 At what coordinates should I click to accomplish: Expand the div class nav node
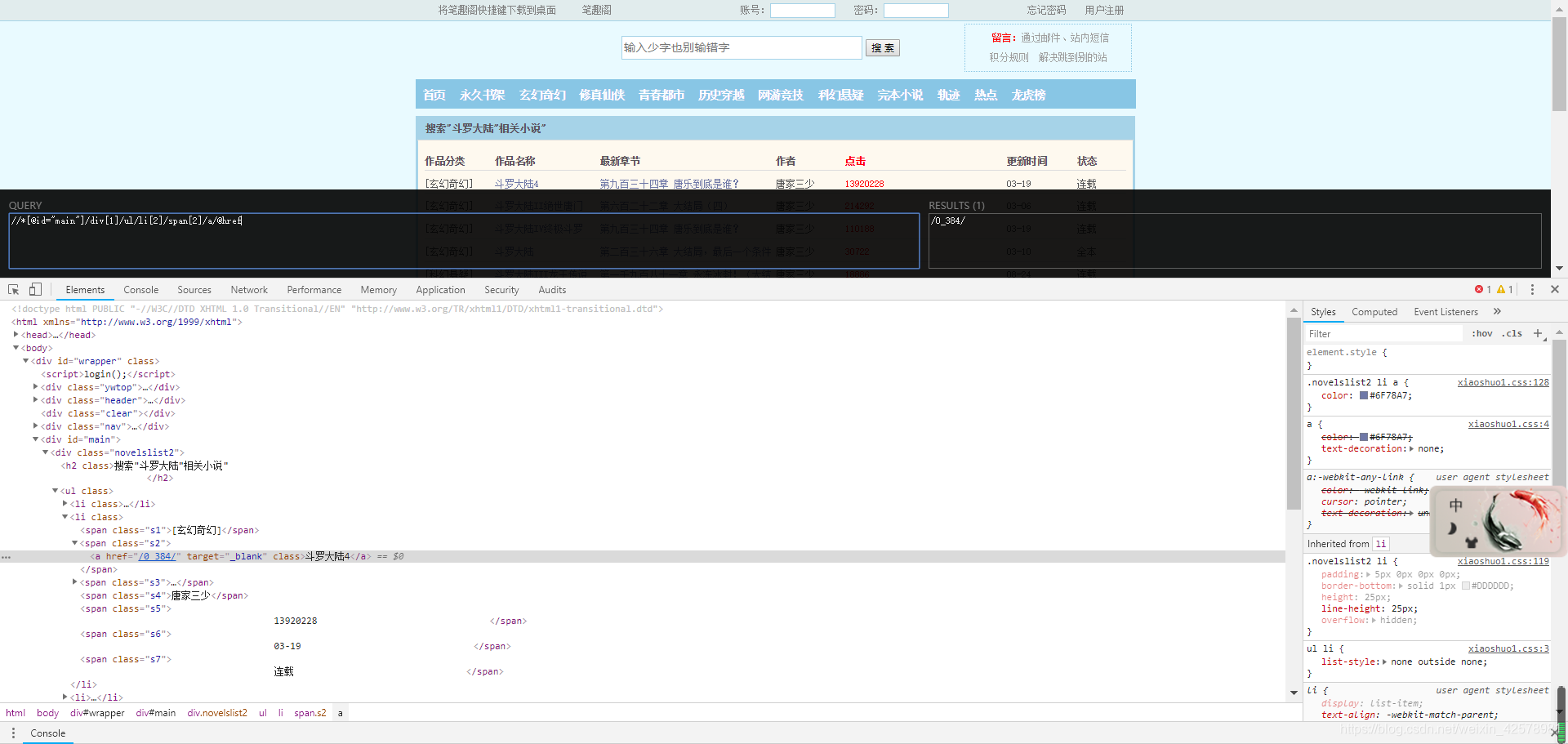pos(35,426)
